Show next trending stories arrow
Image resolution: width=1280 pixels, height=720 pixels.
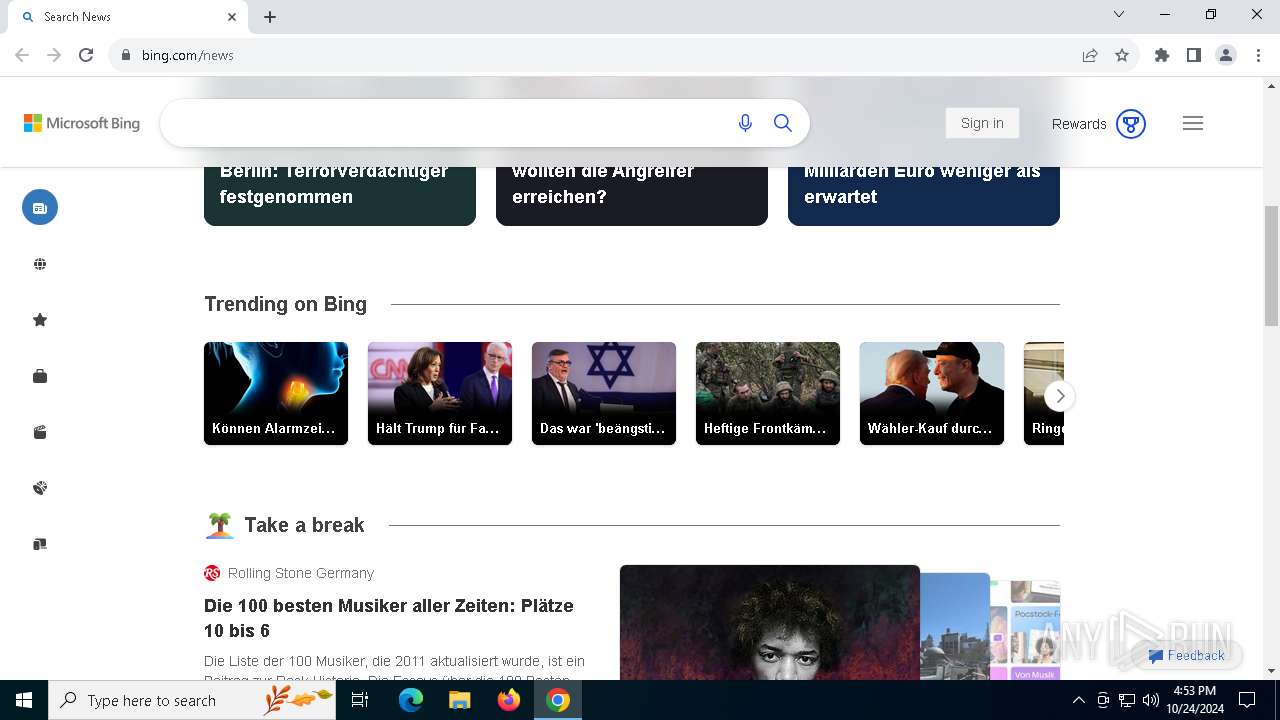click(x=1060, y=396)
